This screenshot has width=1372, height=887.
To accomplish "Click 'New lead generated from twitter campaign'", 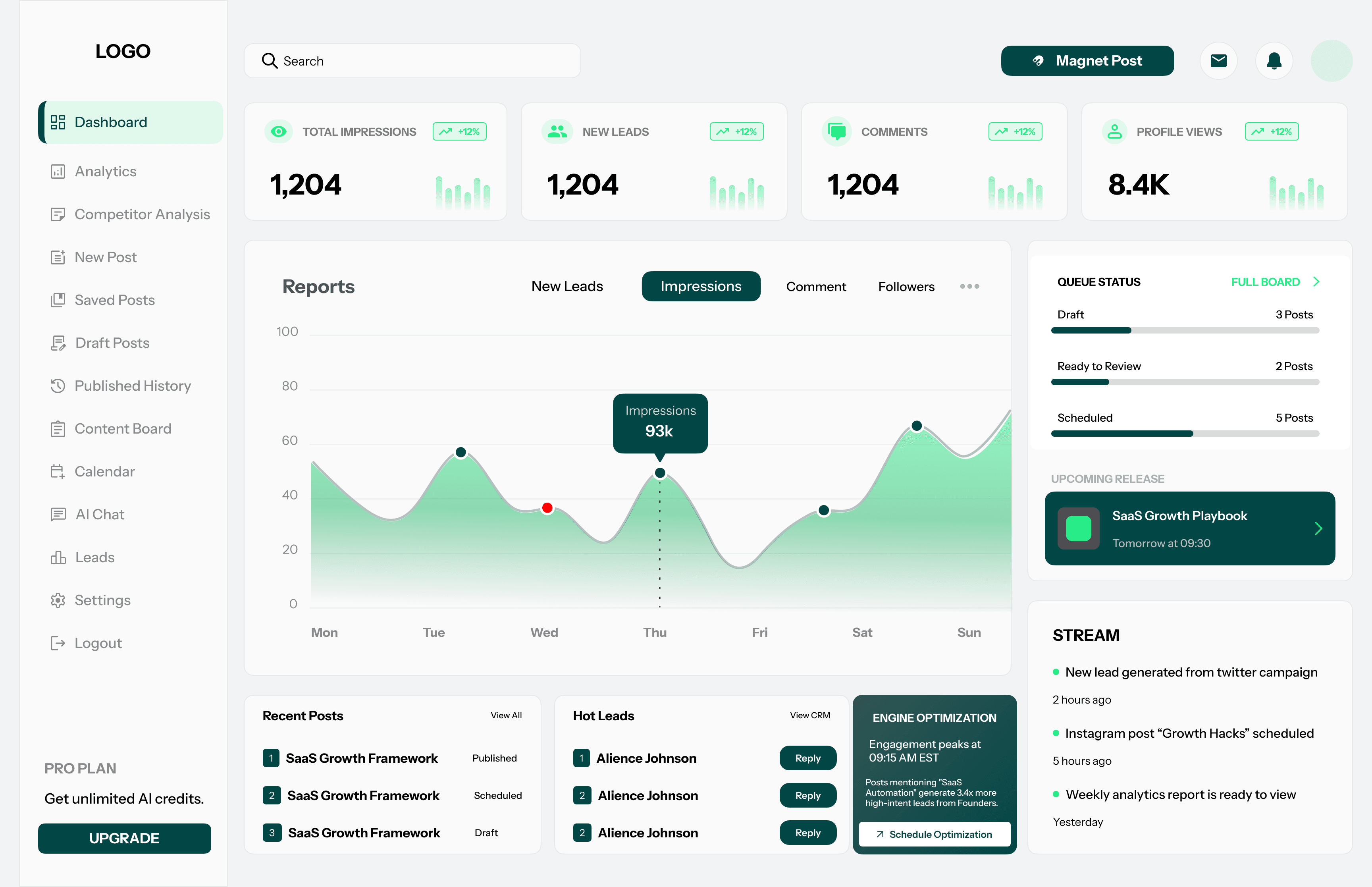I will [x=1191, y=672].
